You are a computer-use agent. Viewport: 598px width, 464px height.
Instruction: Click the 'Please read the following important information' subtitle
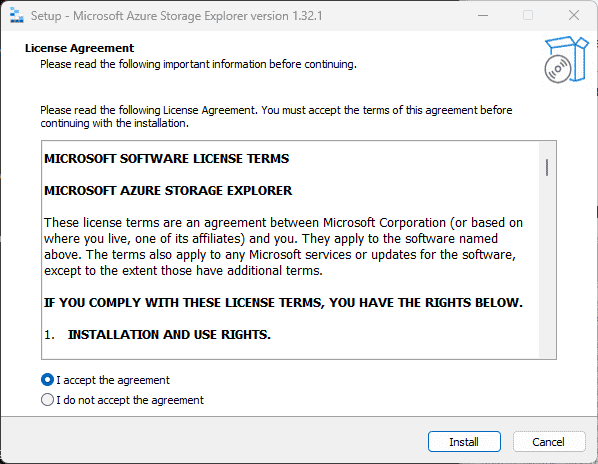[198, 64]
